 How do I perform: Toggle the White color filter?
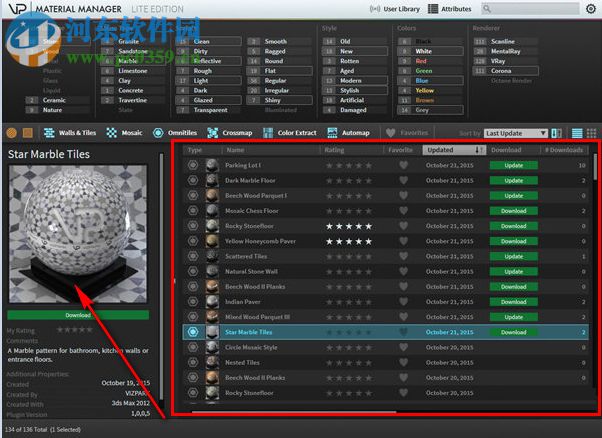pos(430,51)
